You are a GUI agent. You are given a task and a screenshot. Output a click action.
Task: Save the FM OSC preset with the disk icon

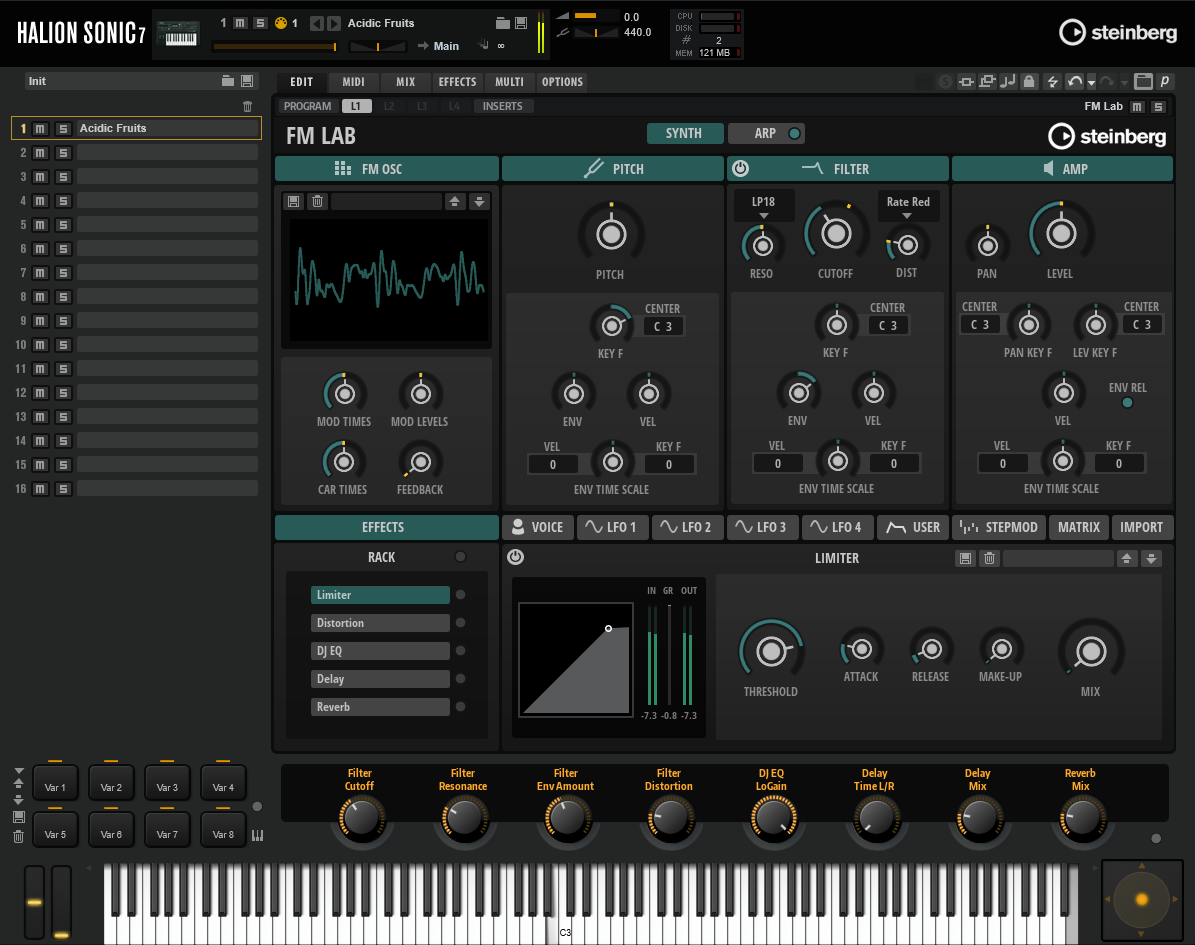(x=293, y=201)
